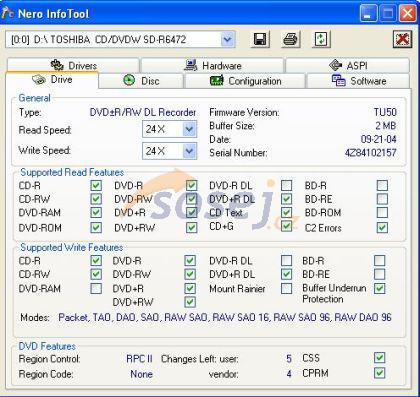Switch to the Disc tab

point(141,81)
